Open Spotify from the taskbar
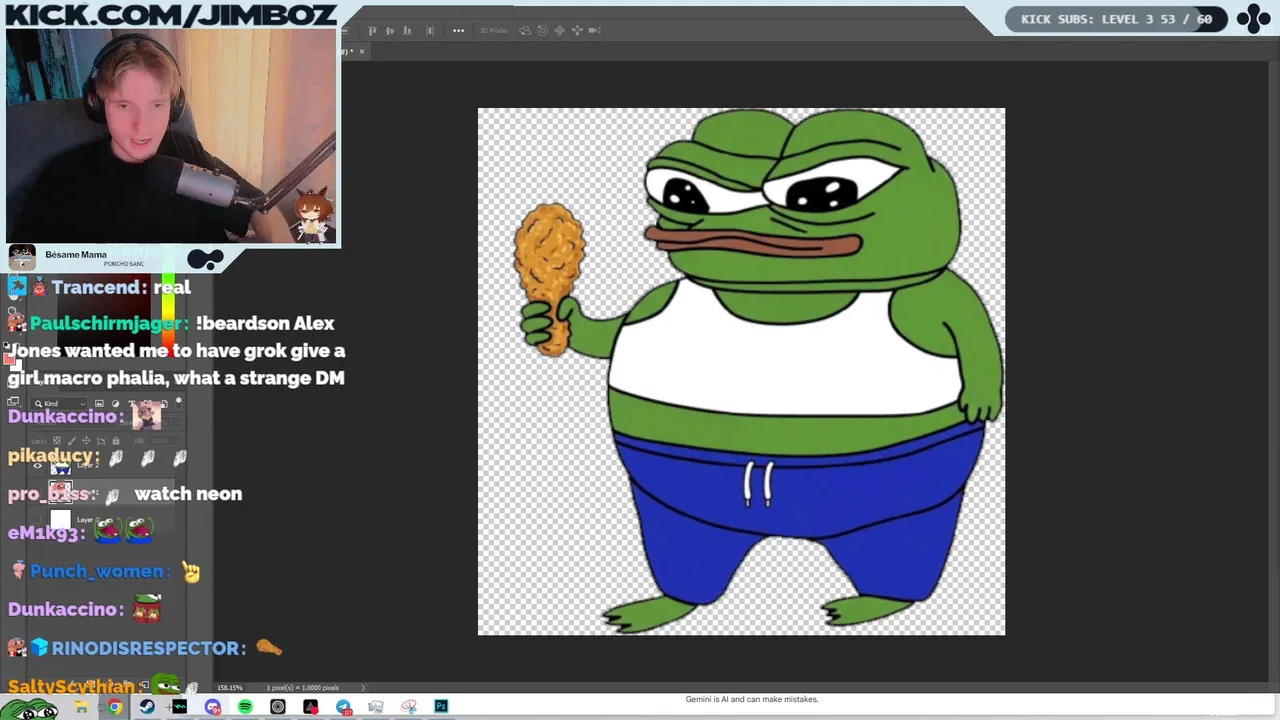The width and height of the screenshot is (1280, 720). coord(245,707)
